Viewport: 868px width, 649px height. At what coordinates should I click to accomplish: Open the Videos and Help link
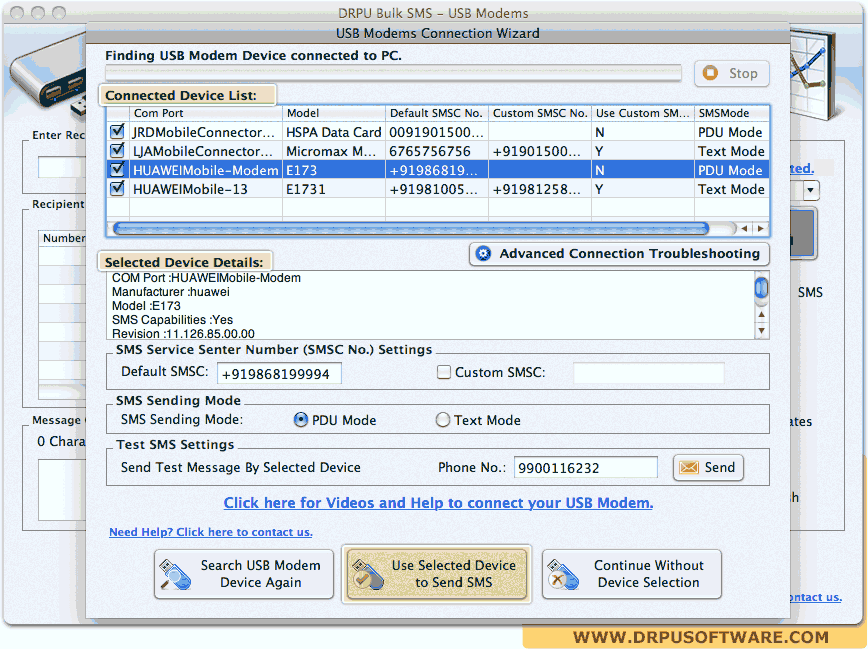438,503
